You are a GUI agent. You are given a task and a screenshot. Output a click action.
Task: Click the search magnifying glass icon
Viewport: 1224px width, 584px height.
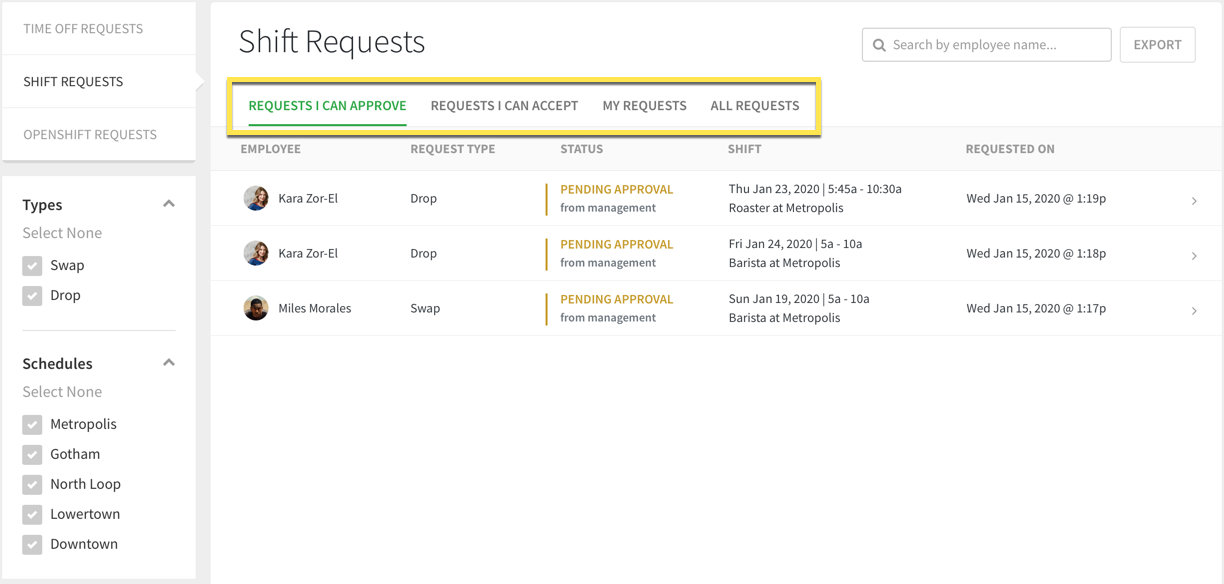879,44
